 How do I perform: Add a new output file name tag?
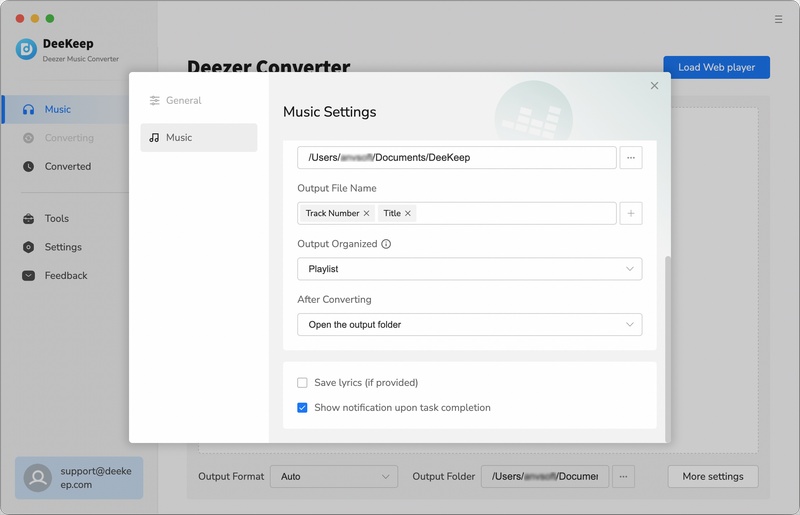pos(631,213)
